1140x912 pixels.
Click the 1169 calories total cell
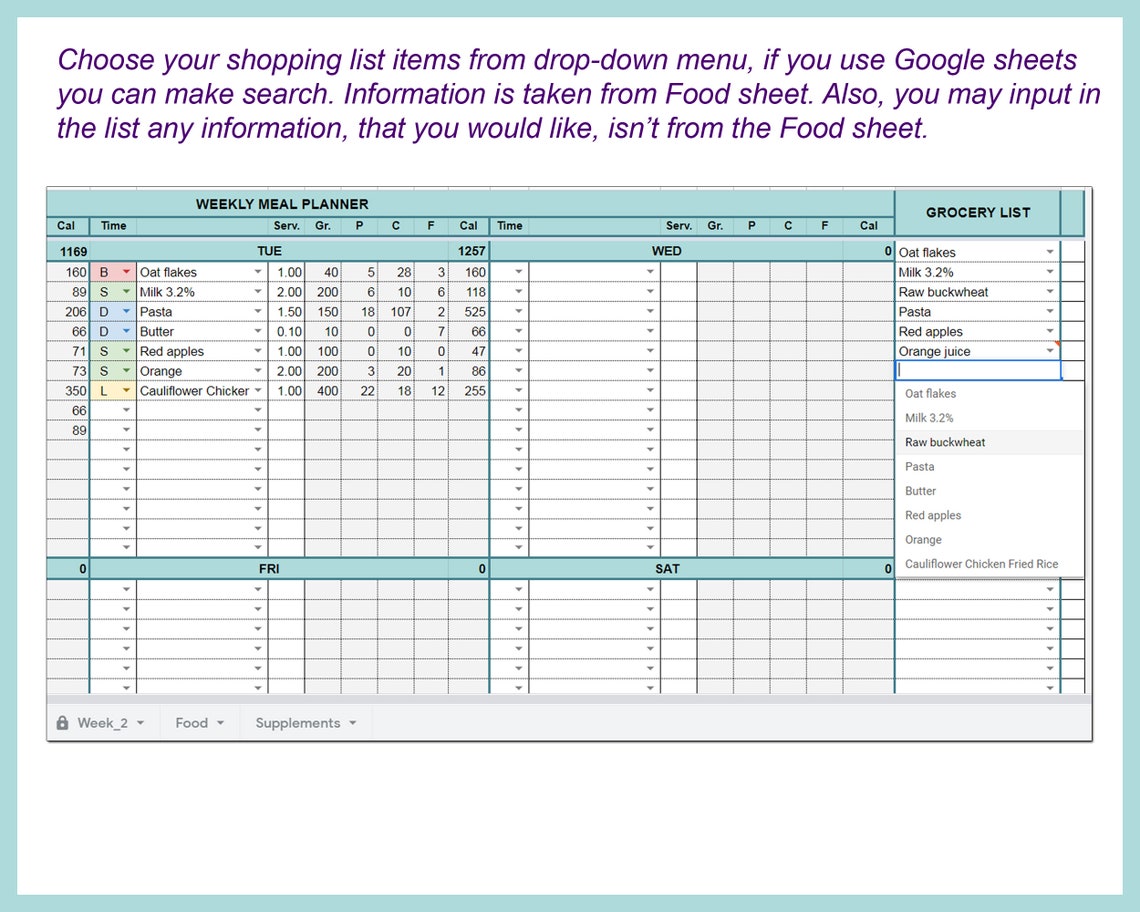tap(68, 252)
